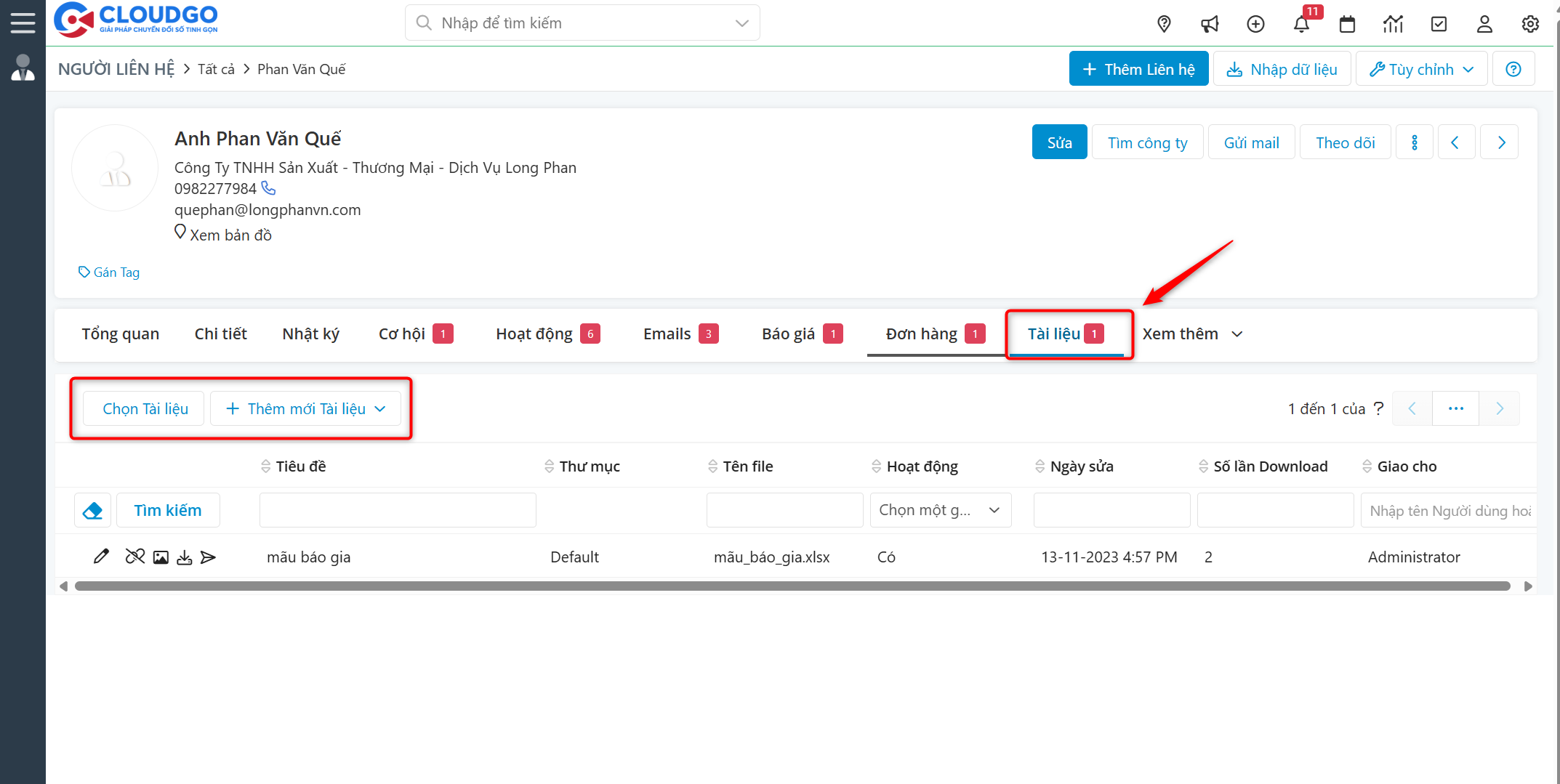
Task: Open the notifications bell icon
Action: (1301, 24)
